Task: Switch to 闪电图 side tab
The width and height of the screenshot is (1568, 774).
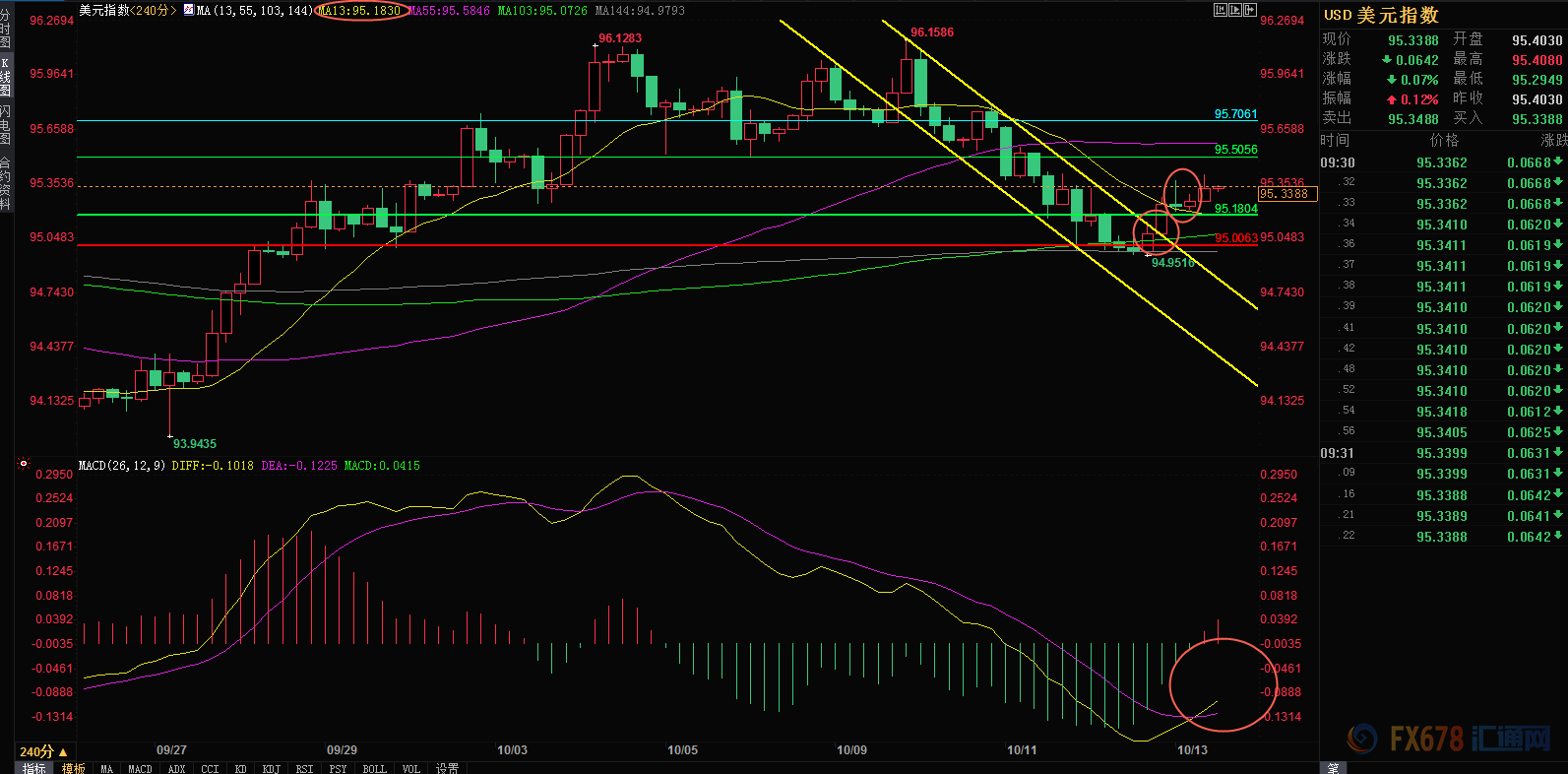Action: [x=6, y=125]
